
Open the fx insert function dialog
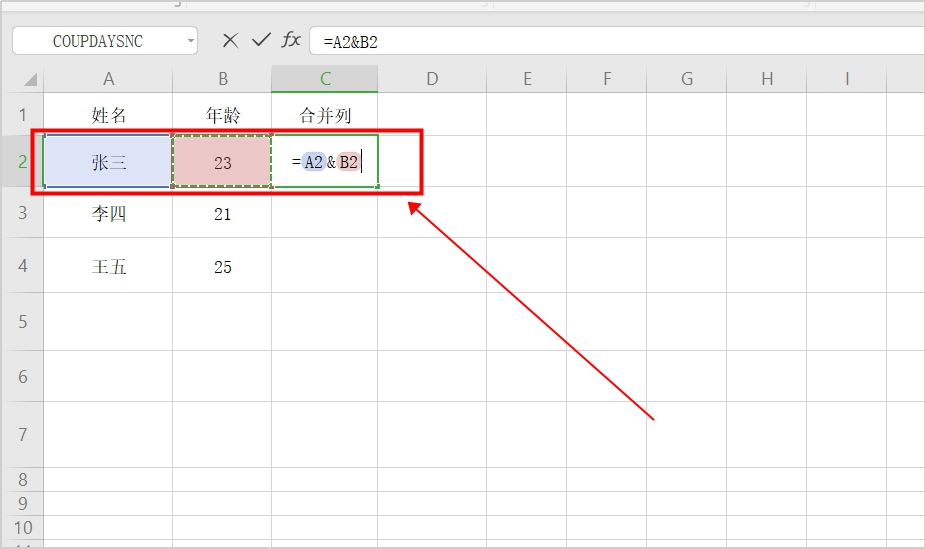click(x=291, y=40)
